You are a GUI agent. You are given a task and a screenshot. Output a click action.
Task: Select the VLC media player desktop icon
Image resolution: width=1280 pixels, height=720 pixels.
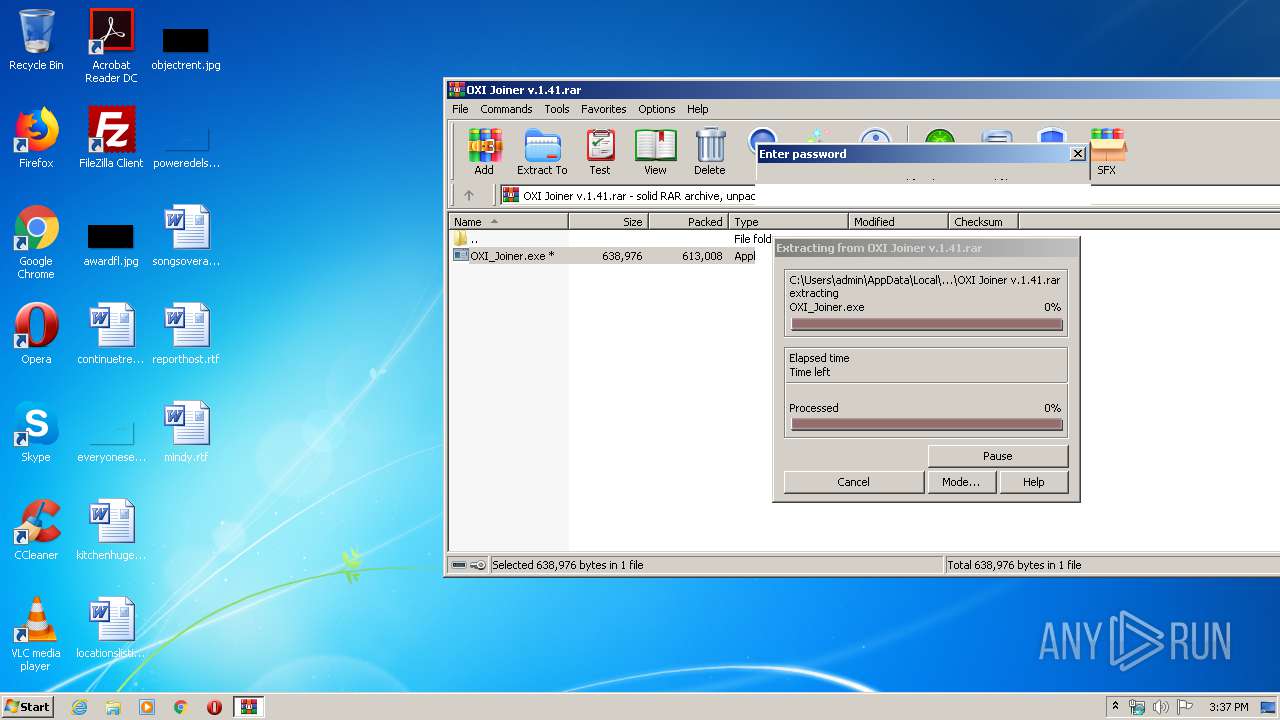36,634
